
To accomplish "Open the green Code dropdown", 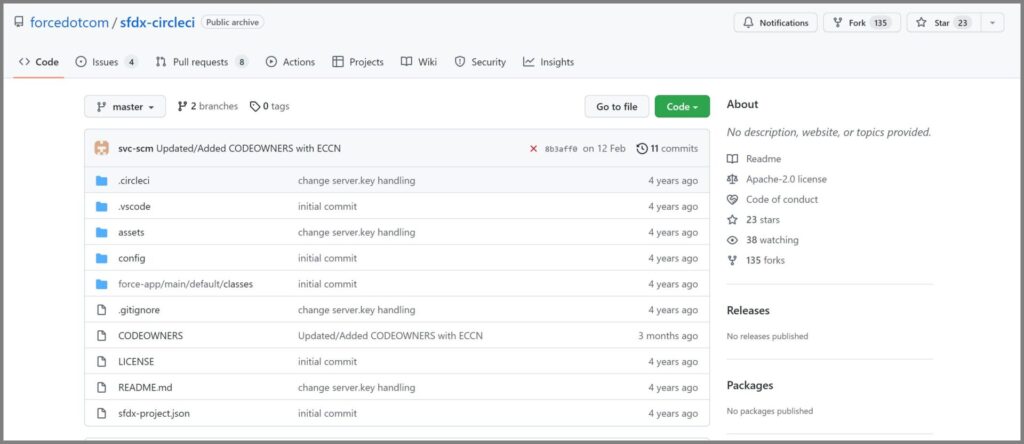I will [682, 107].
